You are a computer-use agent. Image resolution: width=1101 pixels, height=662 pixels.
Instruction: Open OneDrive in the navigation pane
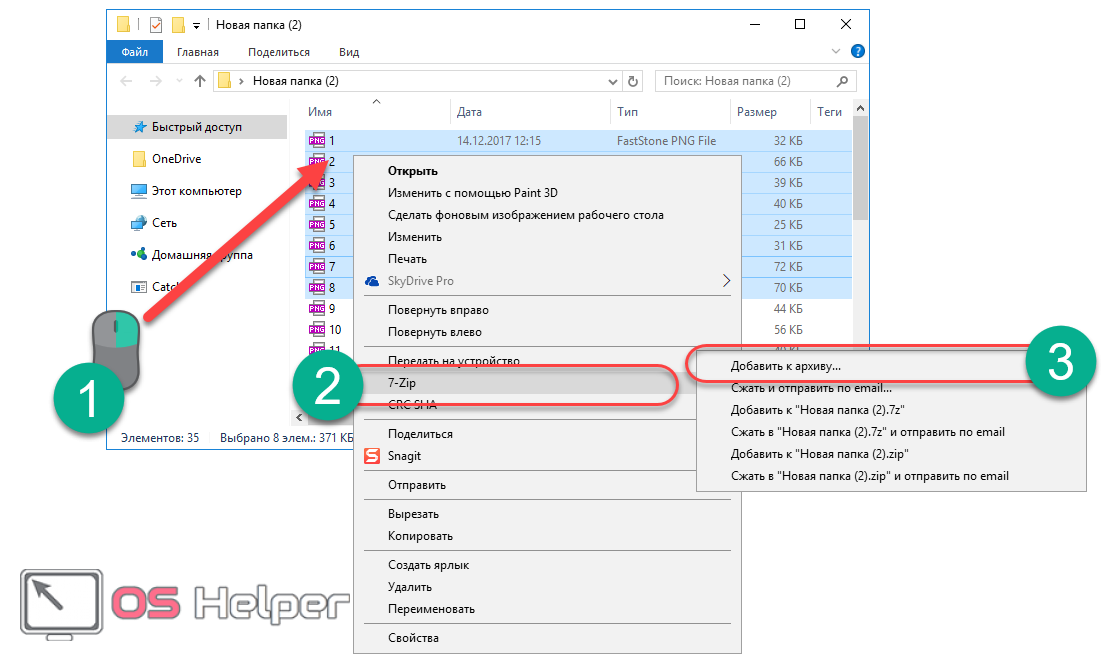(176, 159)
